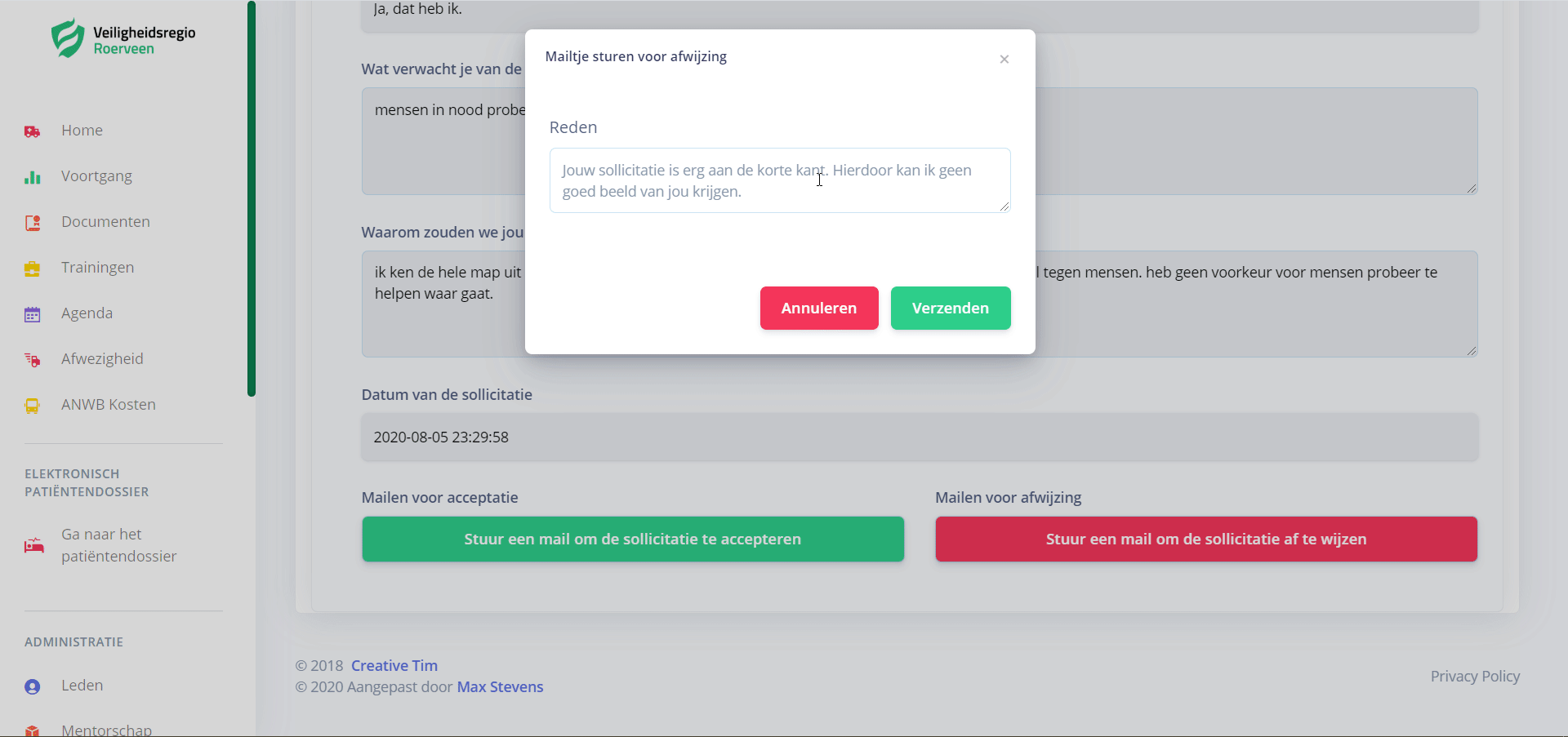Open the Privacy Policy link
The height and width of the screenshot is (737, 1568).
point(1475,677)
